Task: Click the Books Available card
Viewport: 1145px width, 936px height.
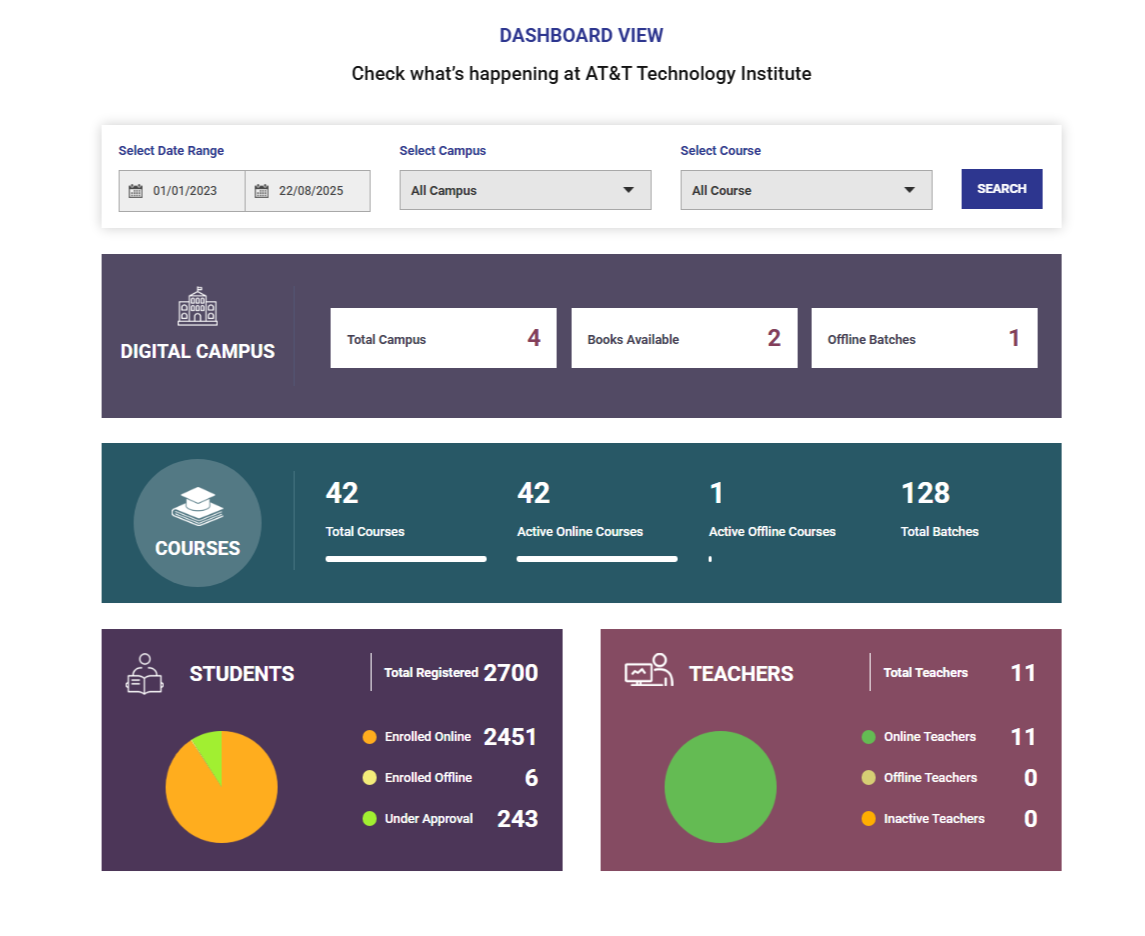Action: click(684, 338)
